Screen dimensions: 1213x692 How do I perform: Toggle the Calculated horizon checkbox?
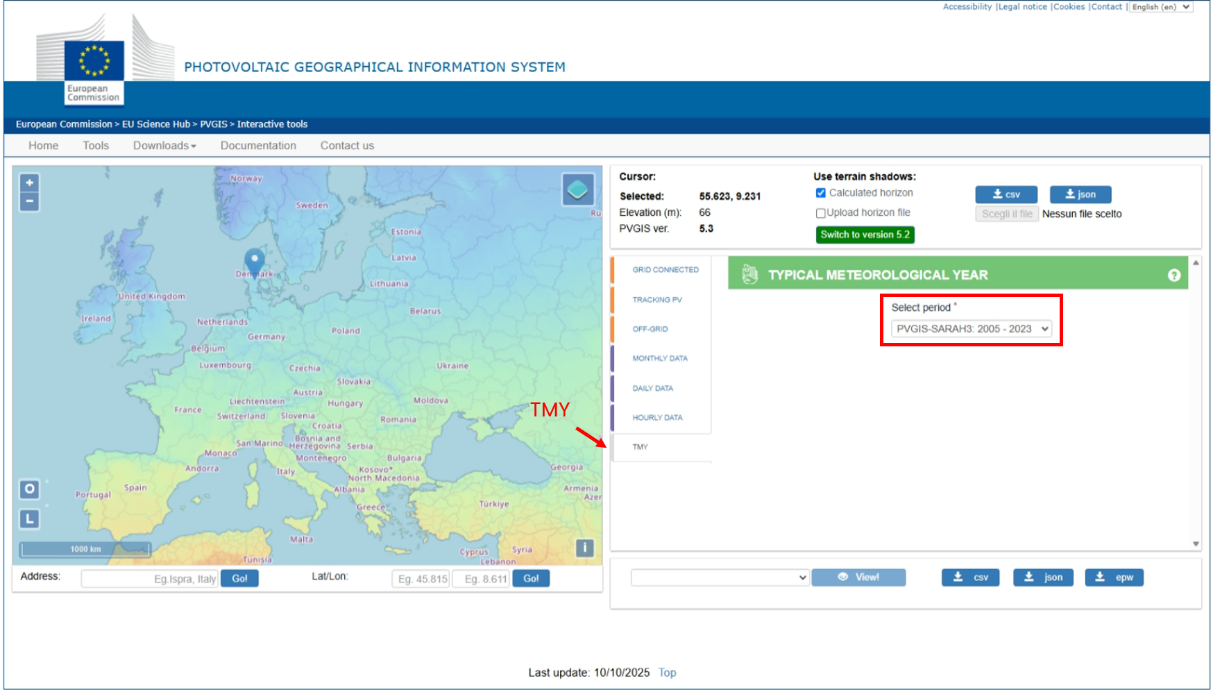click(x=821, y=193)
